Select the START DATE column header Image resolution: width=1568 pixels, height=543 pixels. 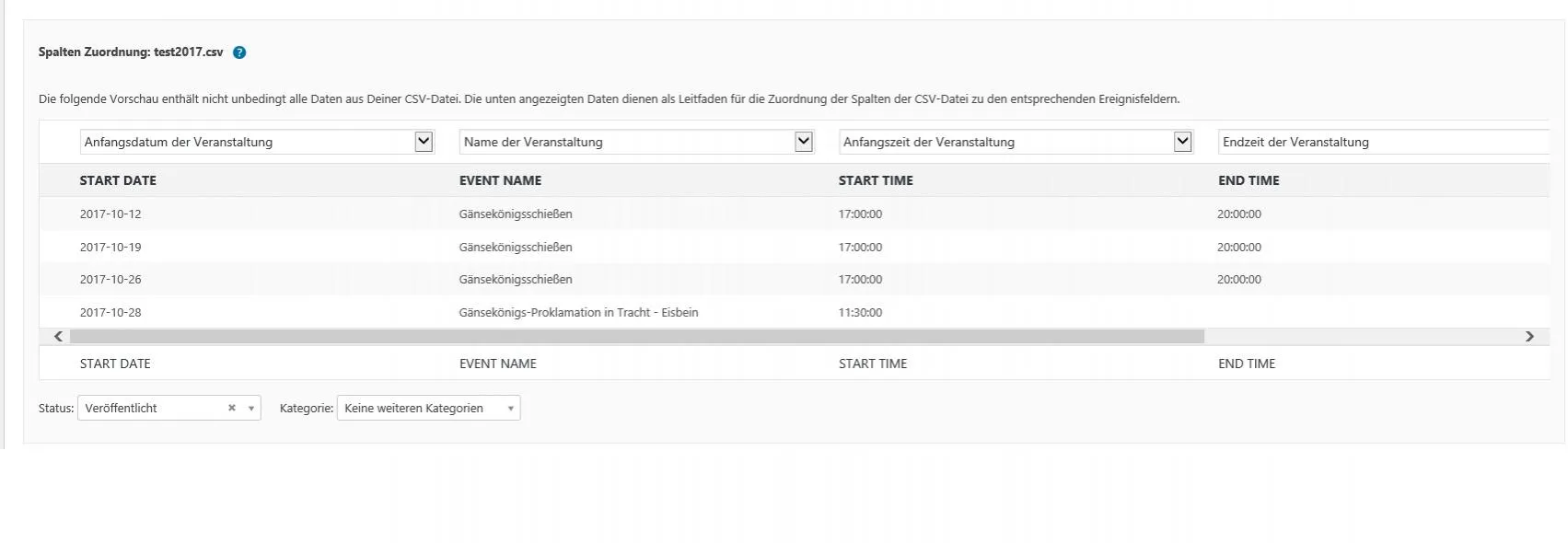(x=118, y=180)
